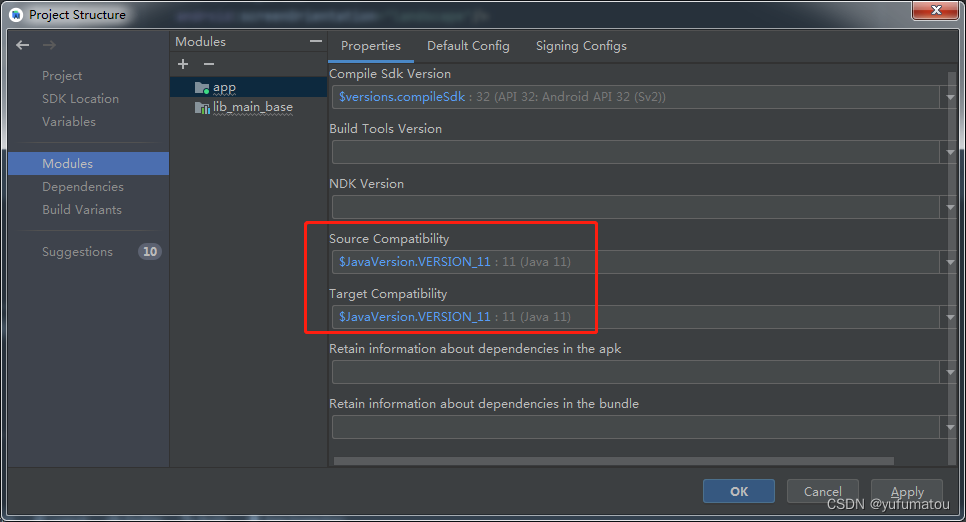Click the lib_main_base library icon

pos(202,108)
